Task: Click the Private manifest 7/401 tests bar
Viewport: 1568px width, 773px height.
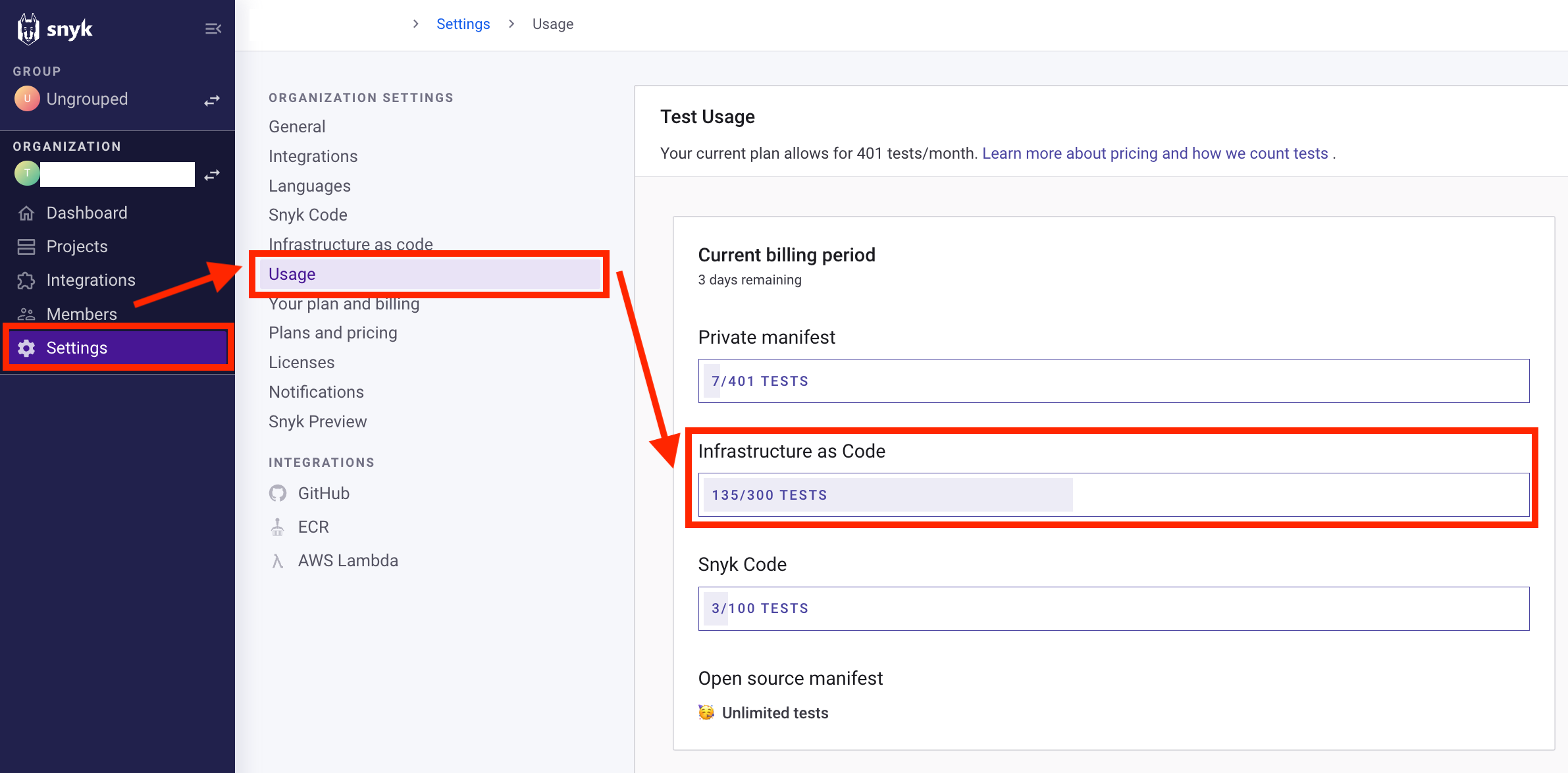Action: tap(1114, 381)
